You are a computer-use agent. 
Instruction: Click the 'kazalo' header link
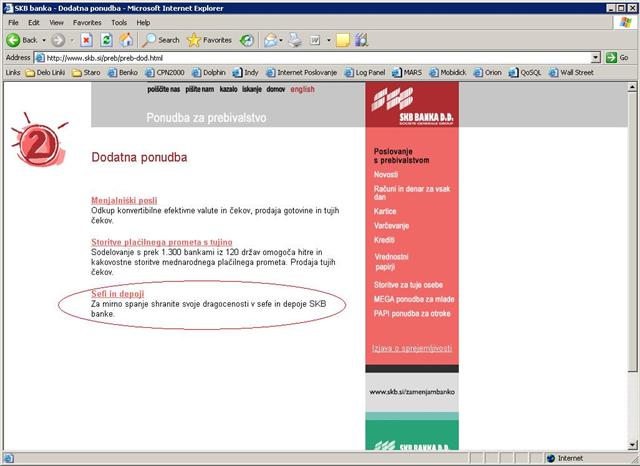coord(228,89)
